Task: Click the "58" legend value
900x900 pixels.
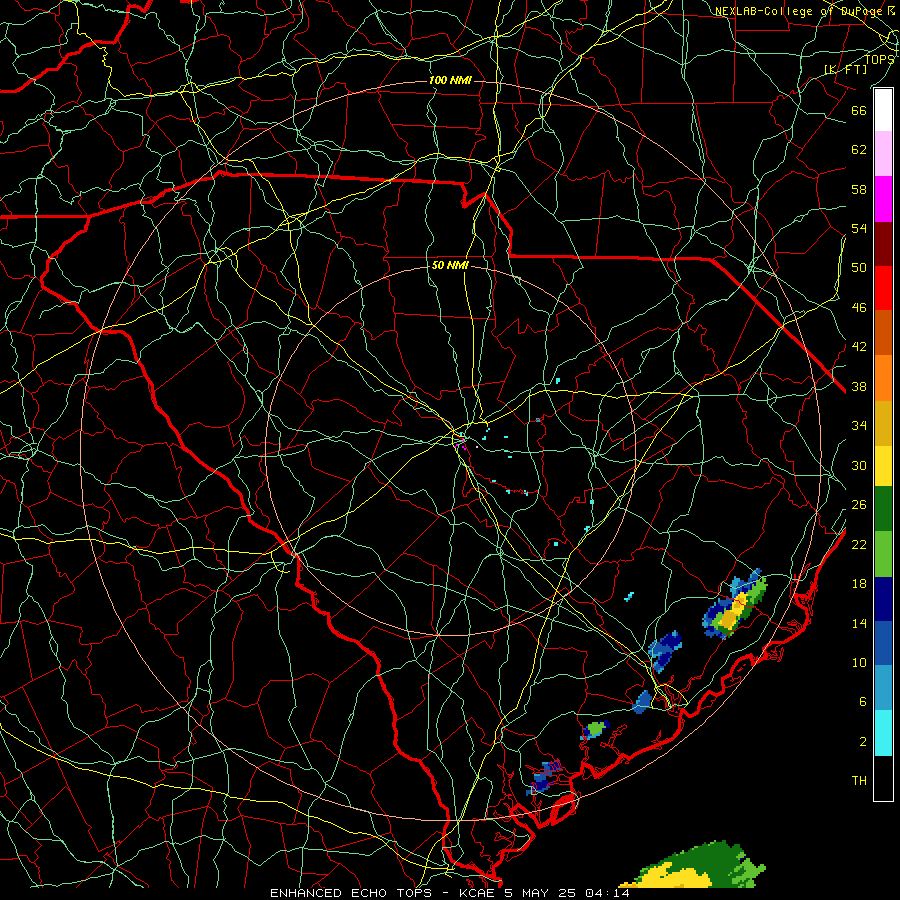Action: coord(859,189)
